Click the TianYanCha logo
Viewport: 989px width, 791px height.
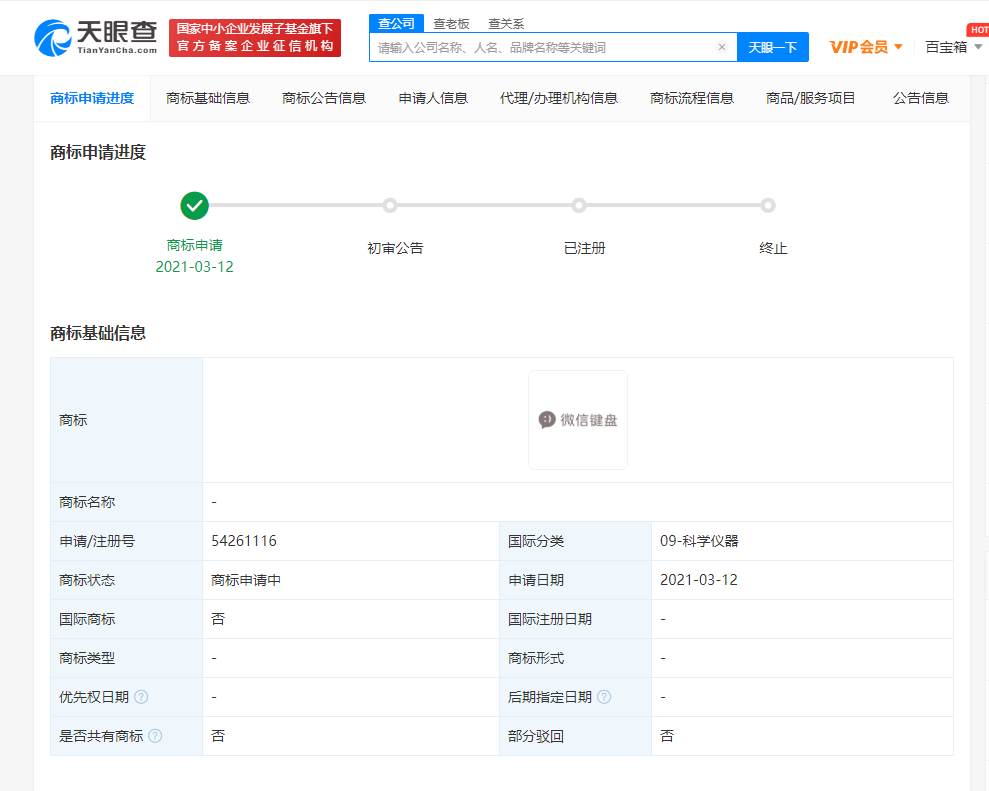[96, 37]
